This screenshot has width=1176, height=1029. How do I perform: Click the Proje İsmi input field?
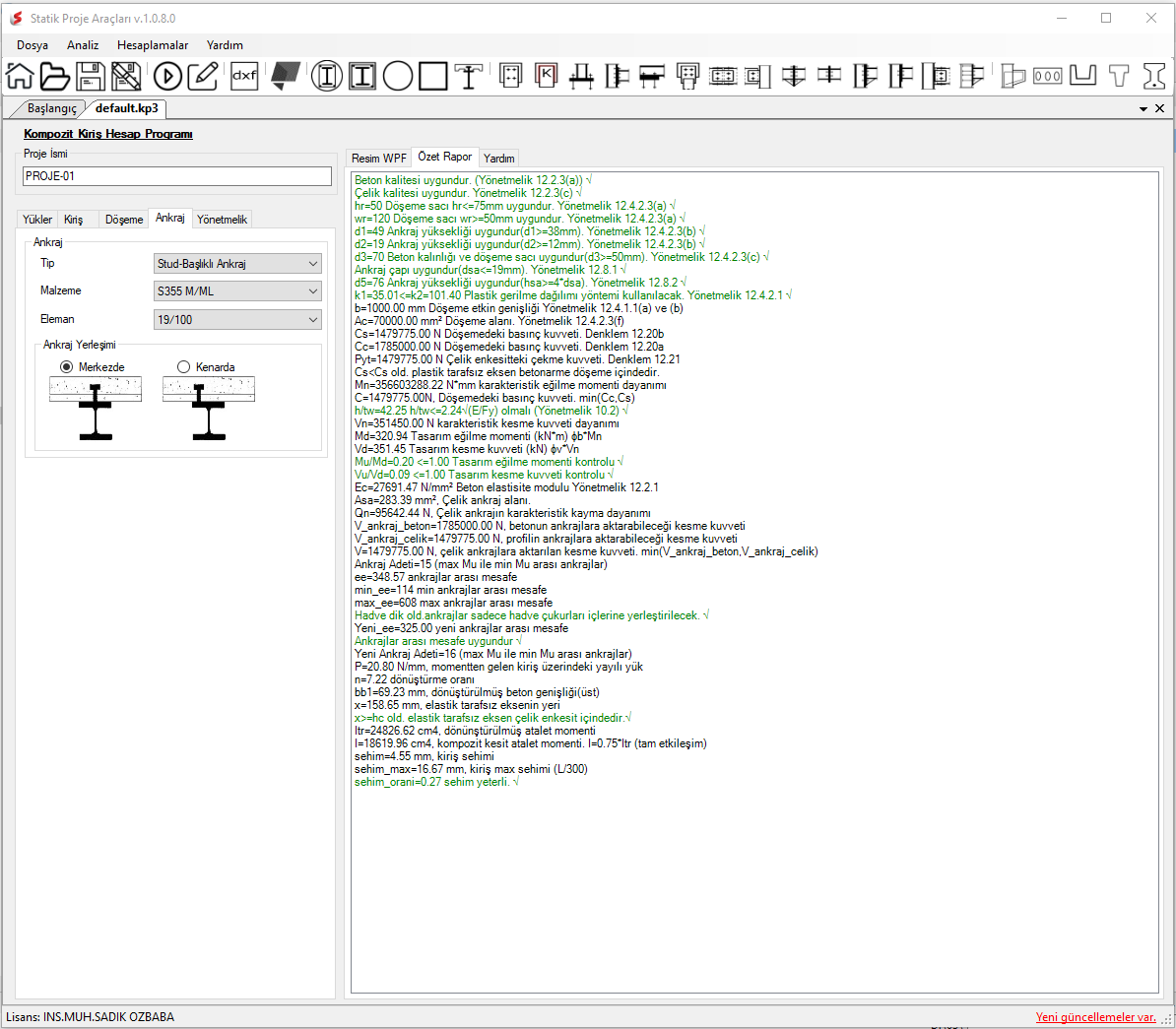pos(177,176)
